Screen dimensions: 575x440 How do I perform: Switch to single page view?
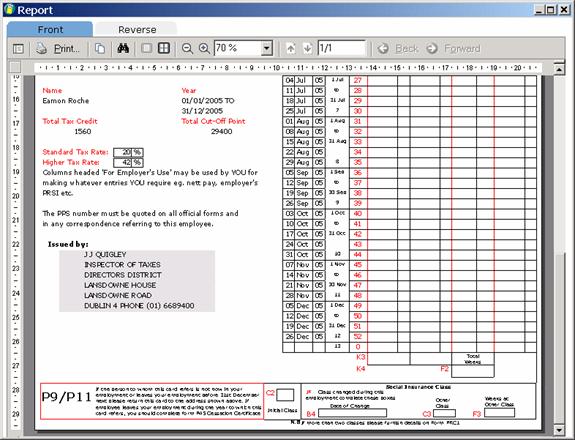(x=147, y=48)
